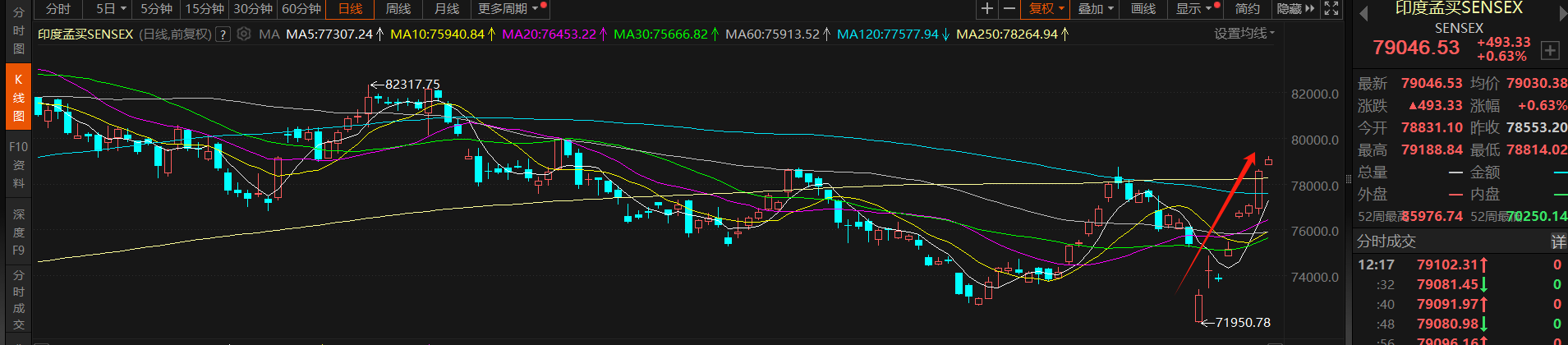Click the 画线 drawing button
The image size is (1568, 345).
point(1143,9)
